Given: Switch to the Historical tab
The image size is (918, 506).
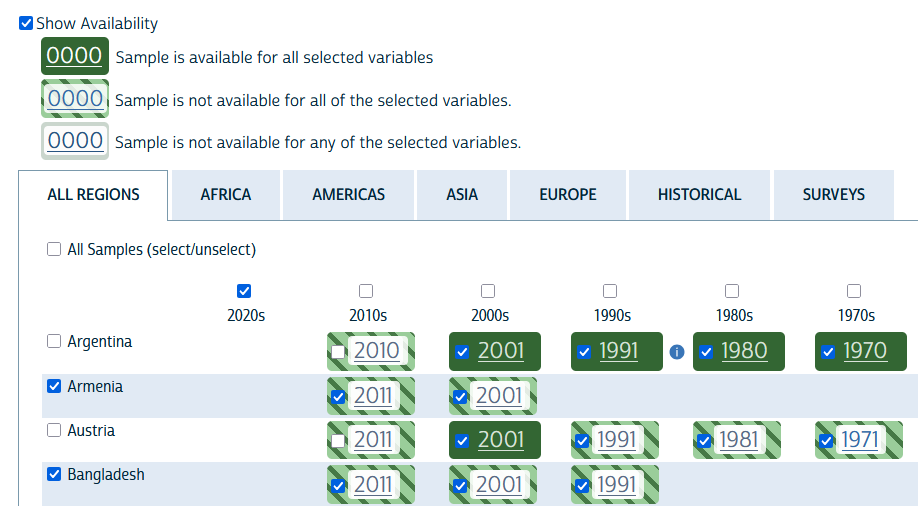Looking at the screenshot, I should pyautogui.click(x=699, y=195).
